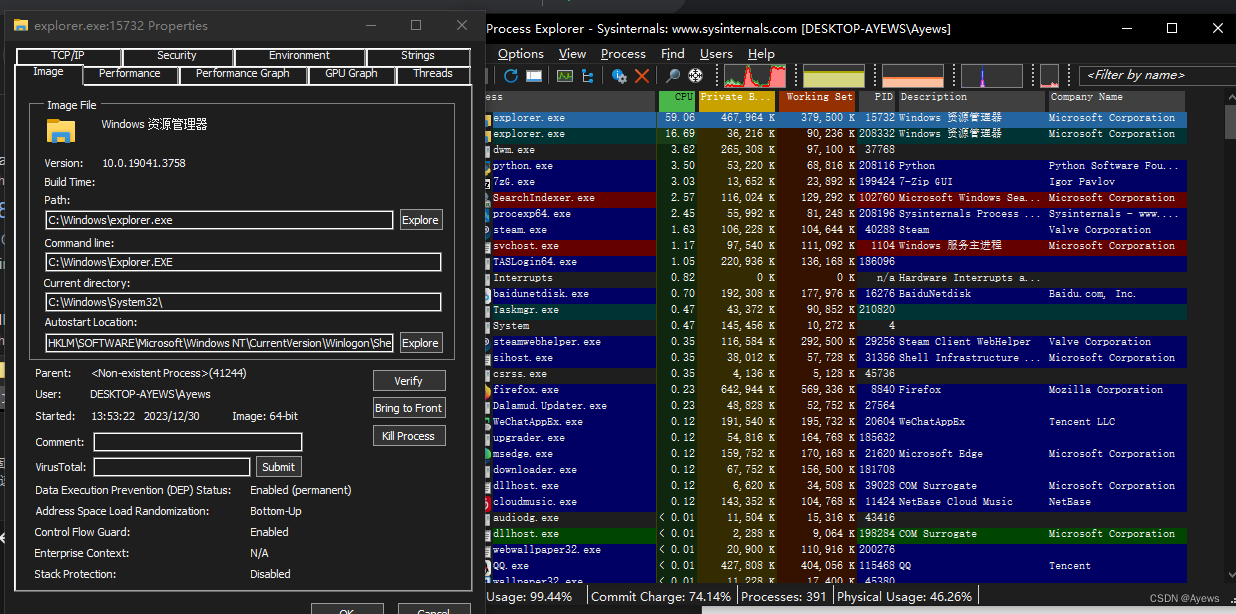Click the I/O mini graph with blue spike
1236x614 pixels.
pos(992,76)
